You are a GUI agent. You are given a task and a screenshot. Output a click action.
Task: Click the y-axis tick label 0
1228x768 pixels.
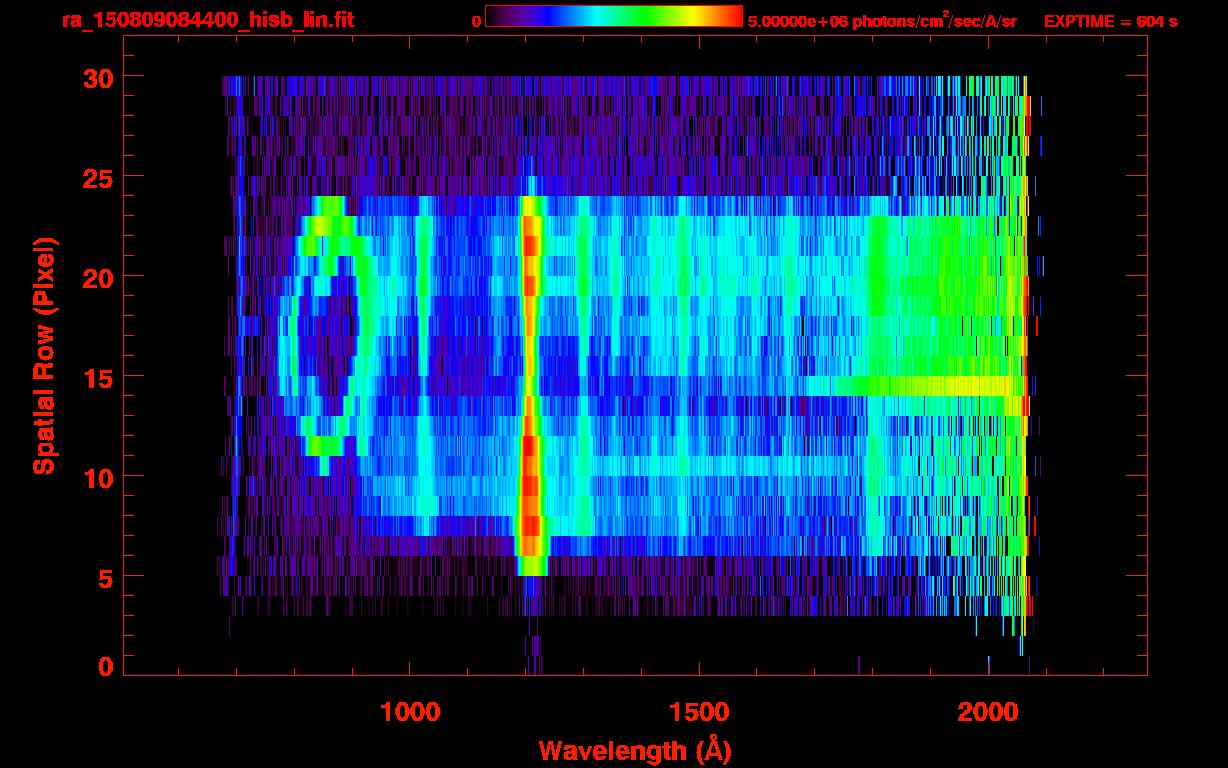(106, 666)
